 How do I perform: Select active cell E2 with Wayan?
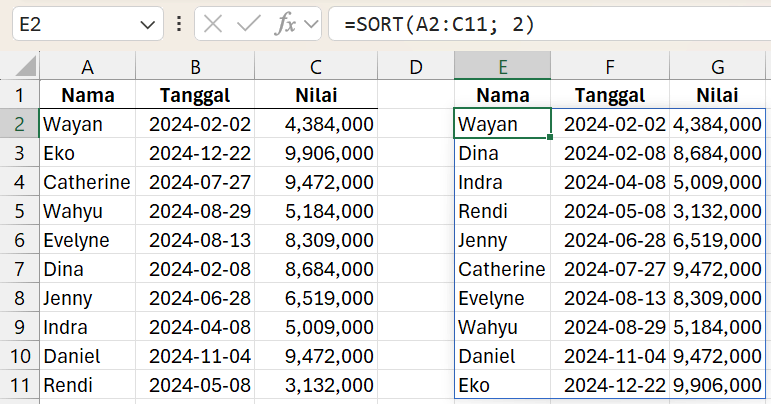coord(503,124)
